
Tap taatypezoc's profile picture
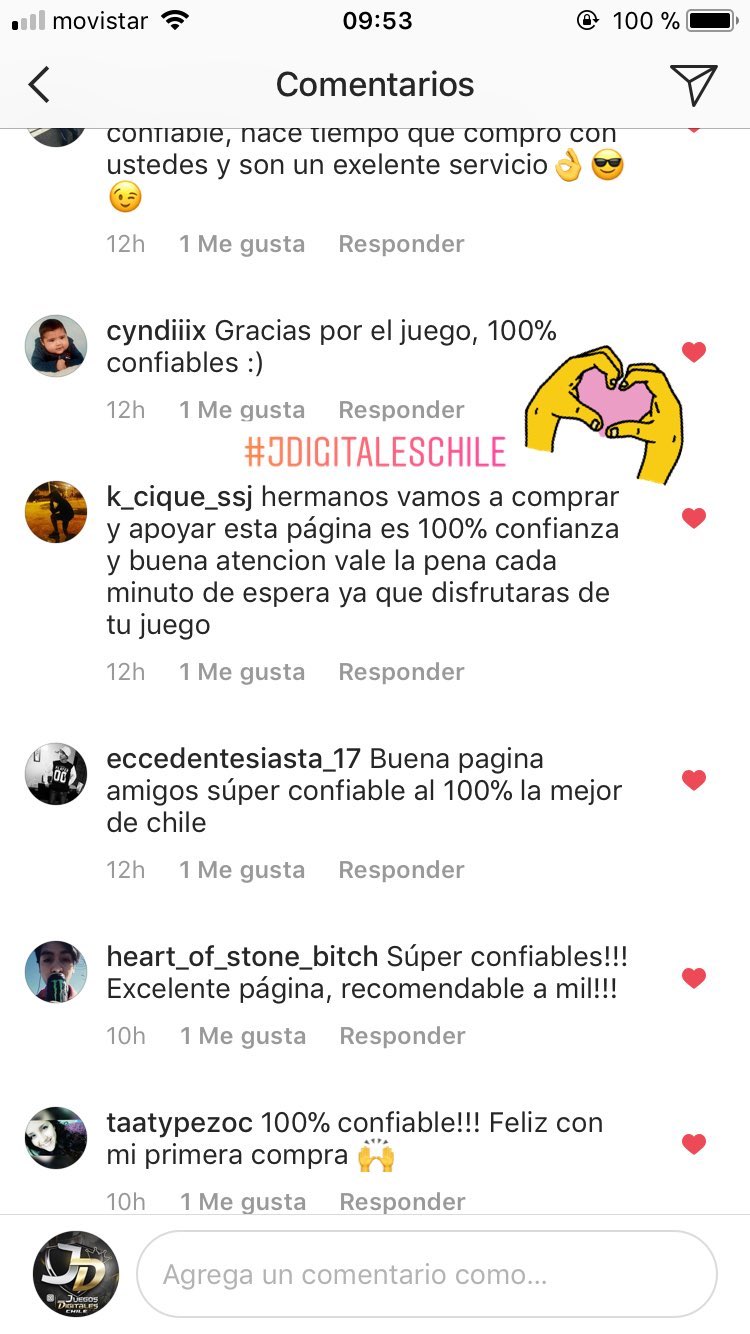56,1138
